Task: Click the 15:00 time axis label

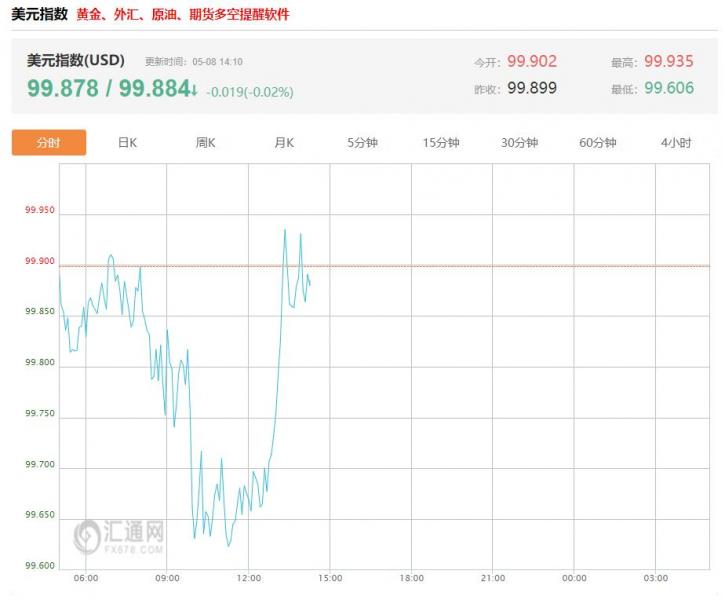Action: (330, 578)
